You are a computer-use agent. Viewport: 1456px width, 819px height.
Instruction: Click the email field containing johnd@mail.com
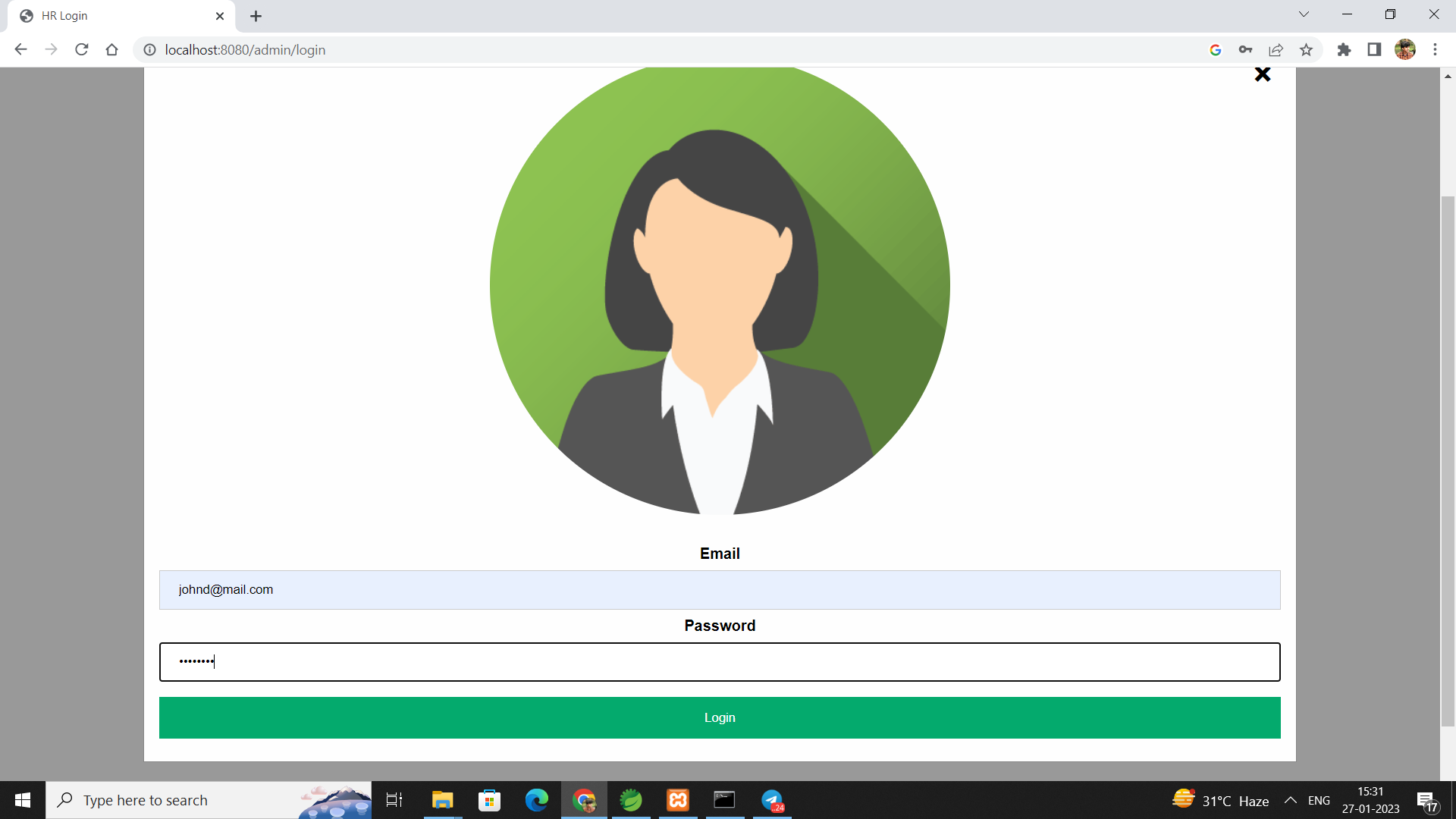(x=719, y=590)
